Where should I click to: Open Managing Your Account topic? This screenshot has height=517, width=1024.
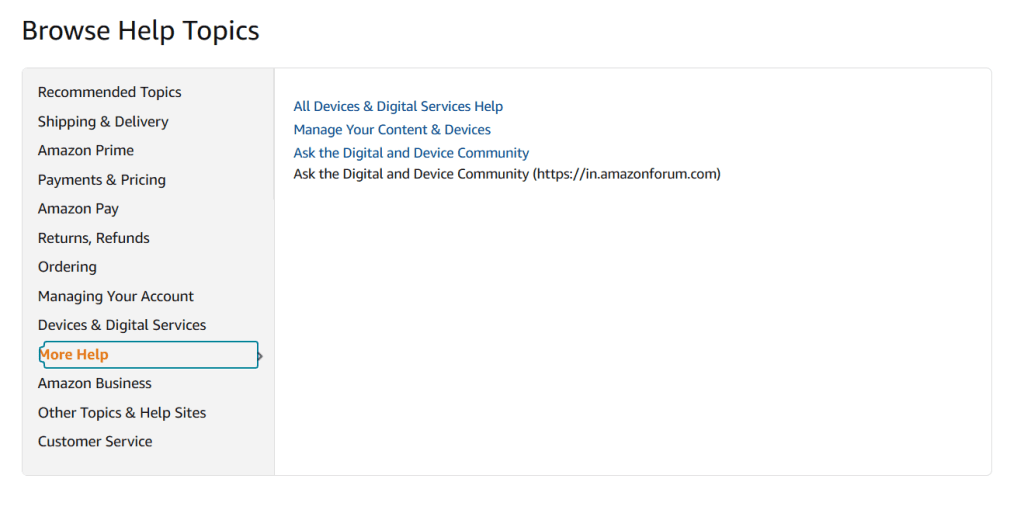[116, 296]
